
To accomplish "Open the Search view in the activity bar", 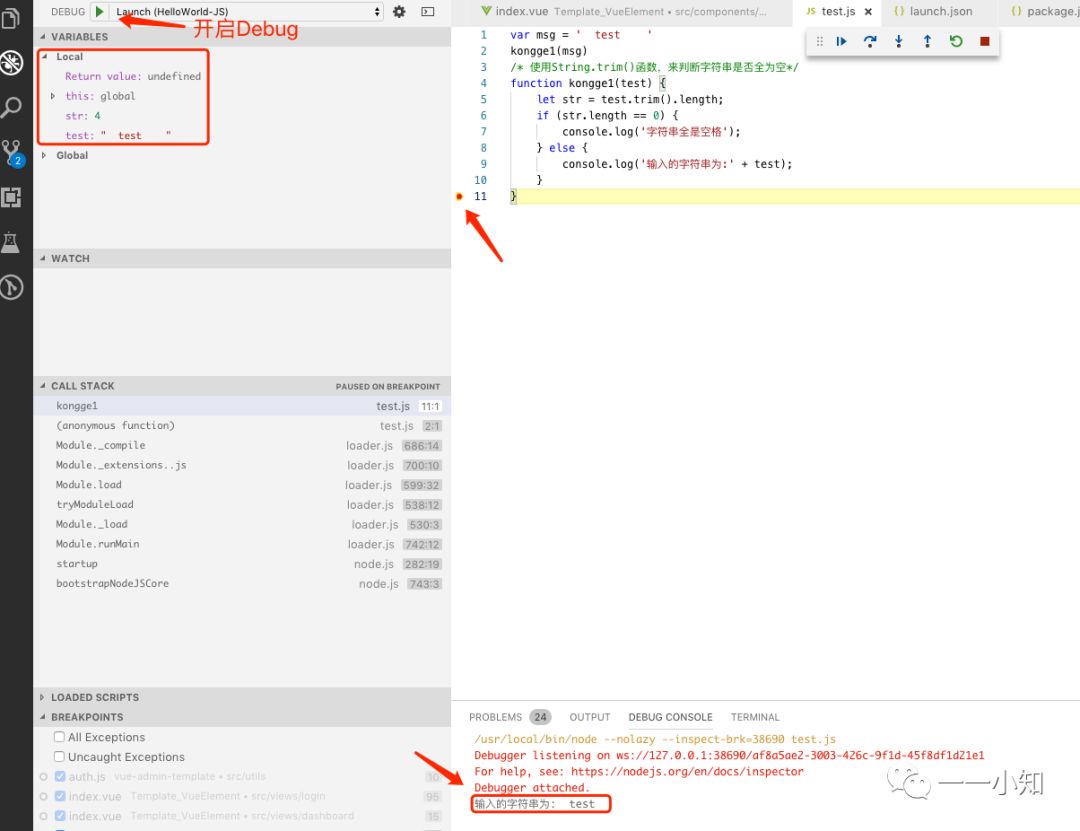I will 11,107.
